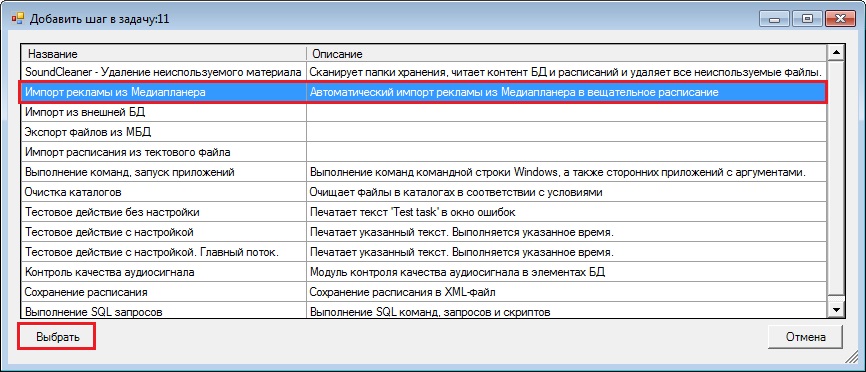Close the Добавить шаг в задачу dialog
Screen dimensions: 866x372
pyautogui.click(x=841, y=19)
